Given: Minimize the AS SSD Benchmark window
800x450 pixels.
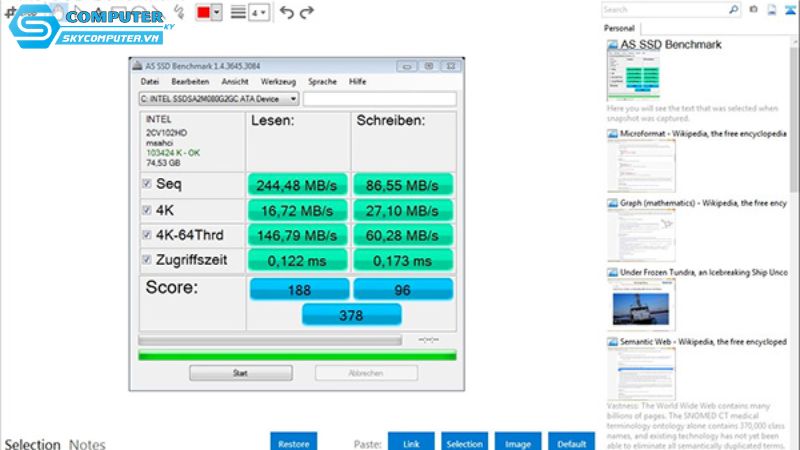Looking at the screenshot, I should tap(407, 66).
